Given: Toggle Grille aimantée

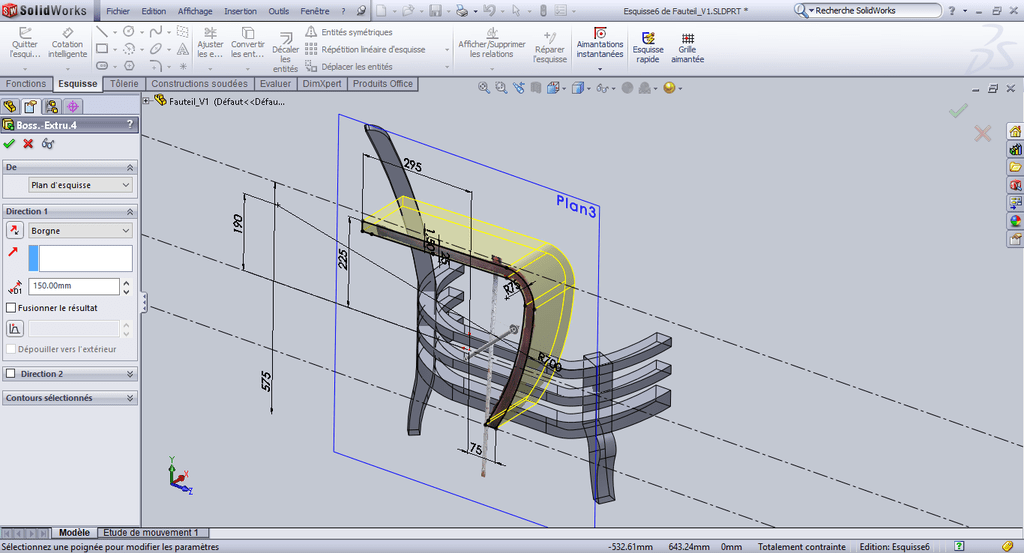Looking at the screenshot, I should 687,48.
